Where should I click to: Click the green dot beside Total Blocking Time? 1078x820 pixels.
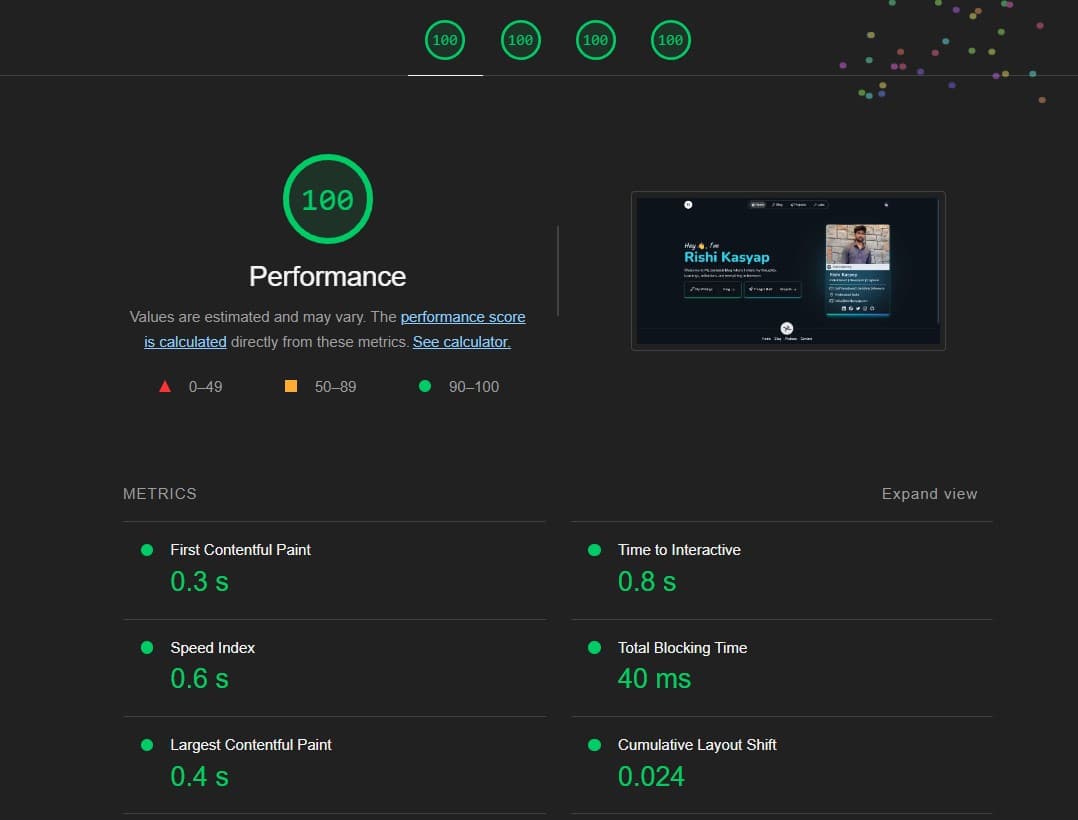point(595,648)
